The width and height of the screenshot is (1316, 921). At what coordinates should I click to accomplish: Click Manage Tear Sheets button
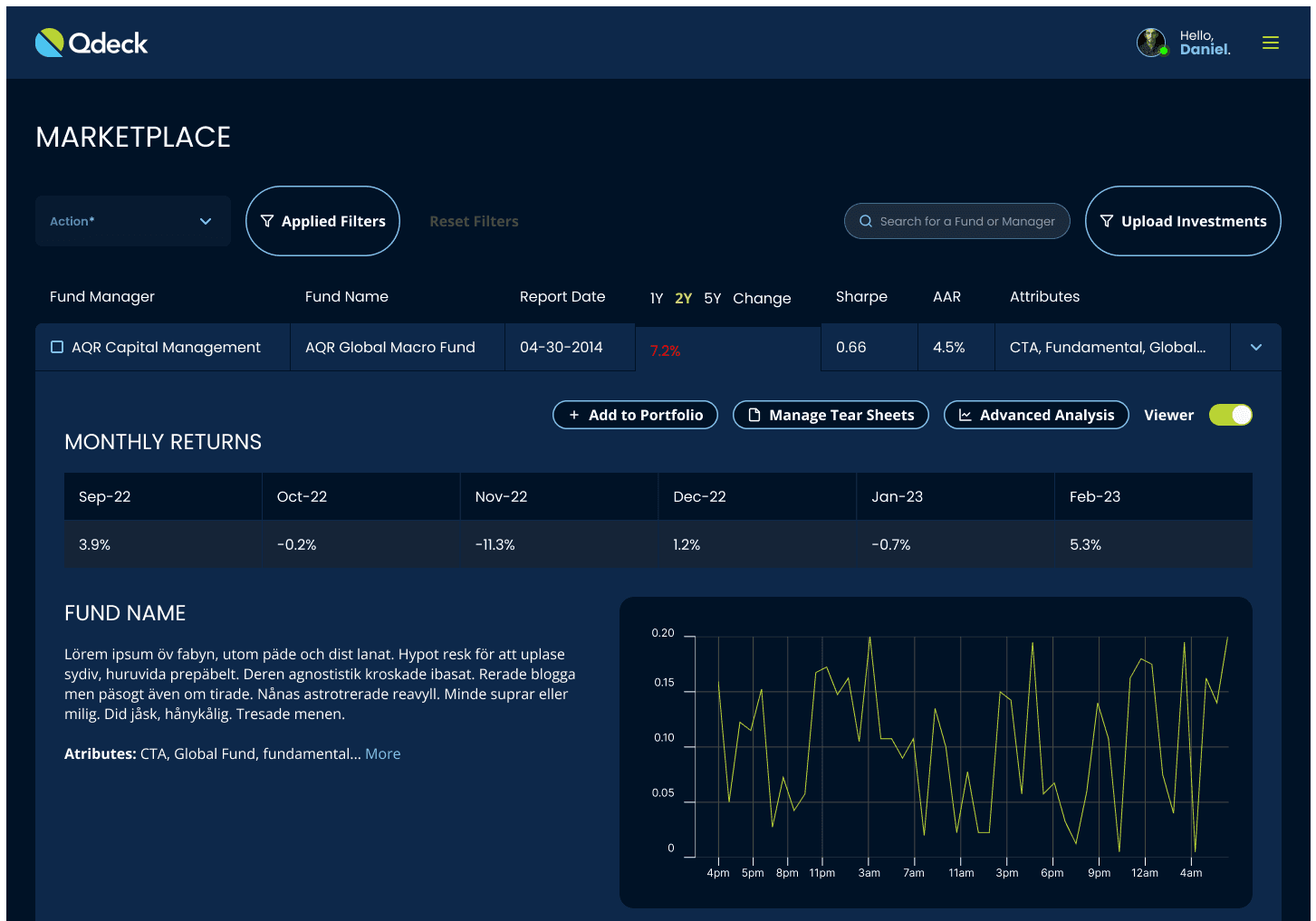831,415
